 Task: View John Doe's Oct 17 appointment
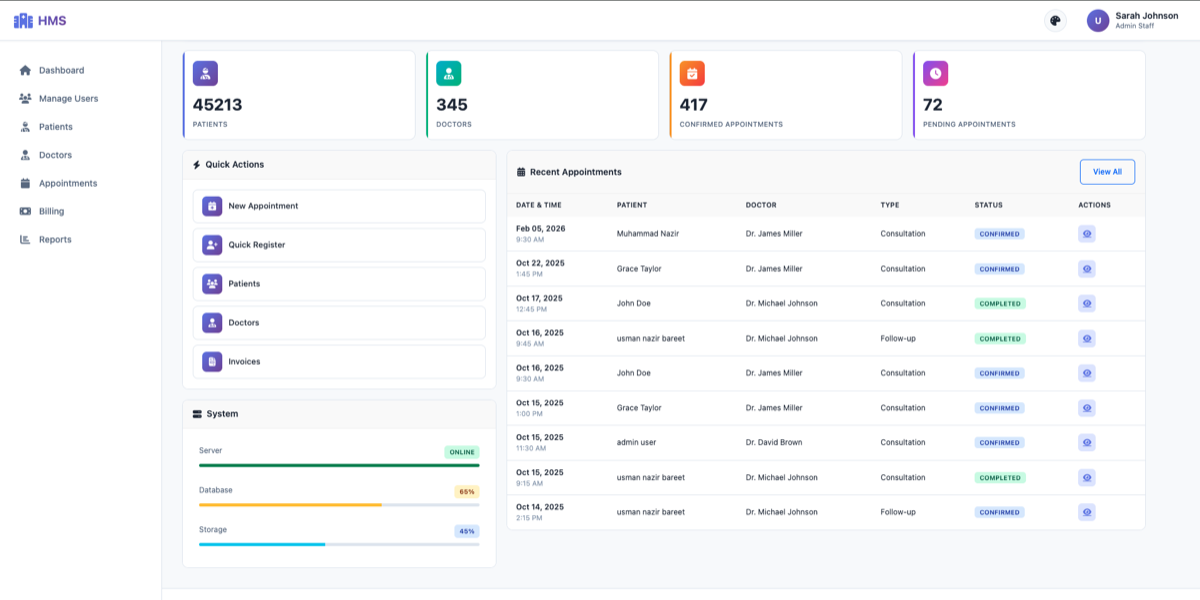[x=1087, y=303]
